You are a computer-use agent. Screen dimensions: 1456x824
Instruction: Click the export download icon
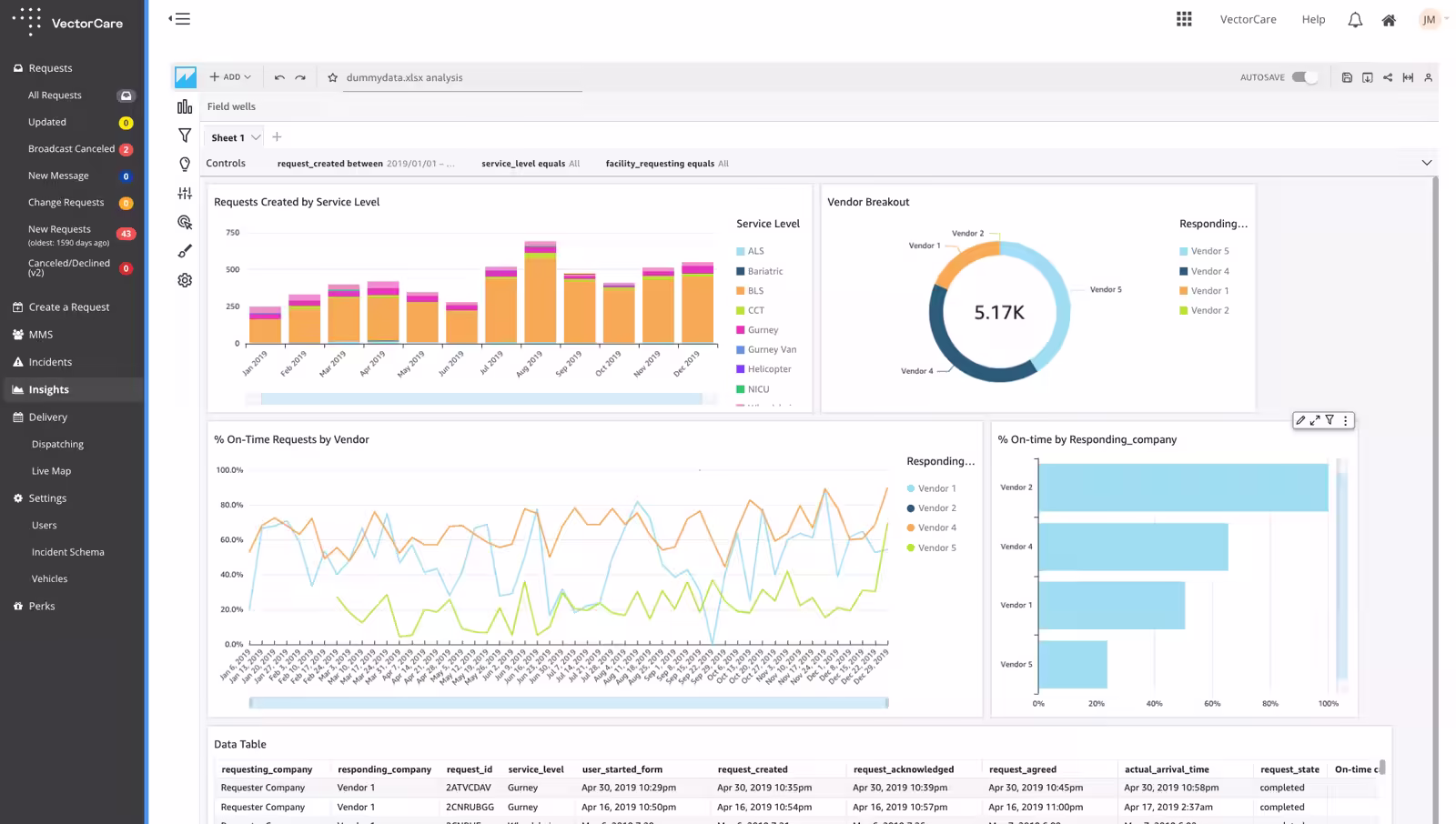coord(1367,77)
